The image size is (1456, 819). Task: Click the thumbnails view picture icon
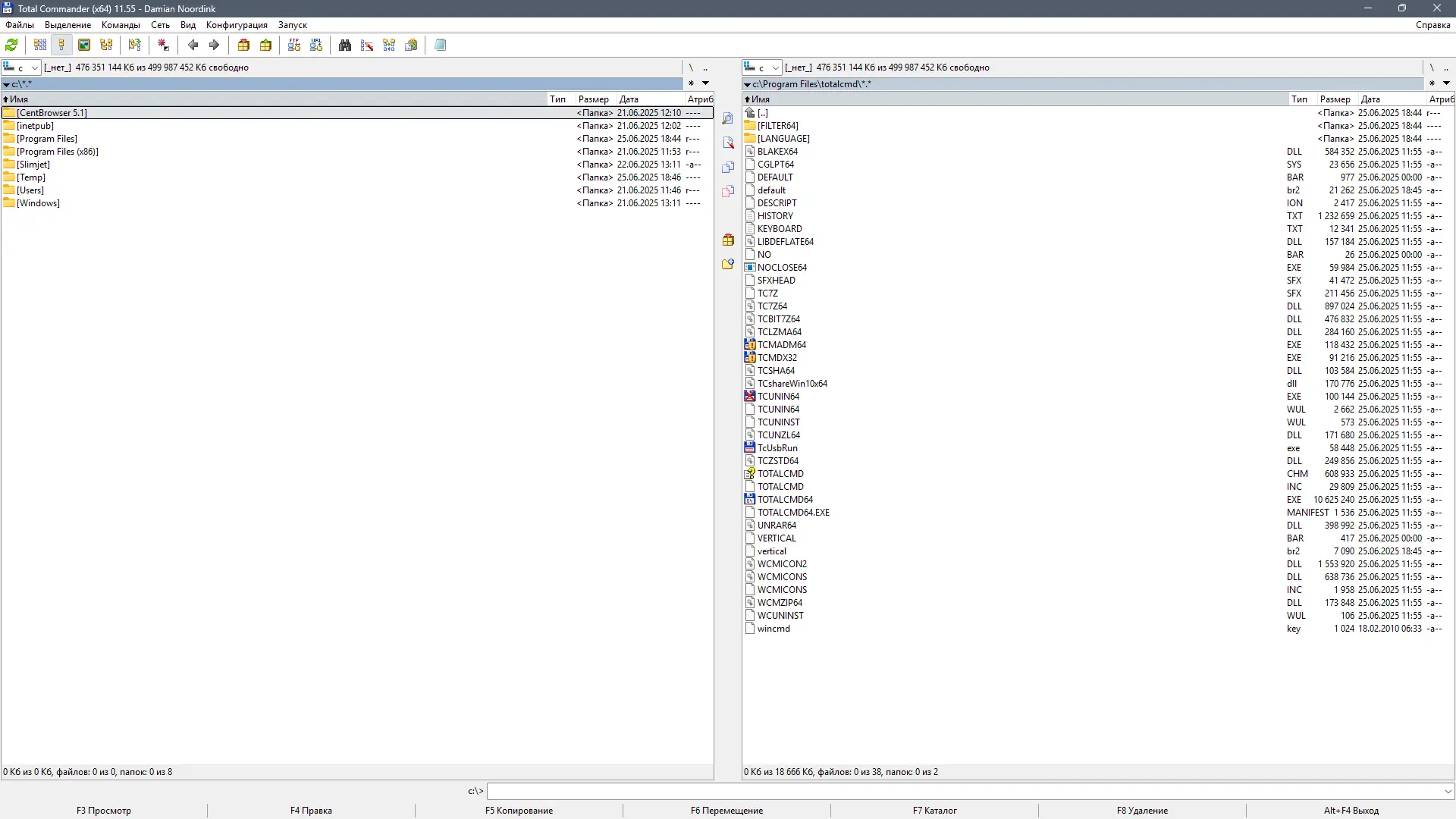84,45
